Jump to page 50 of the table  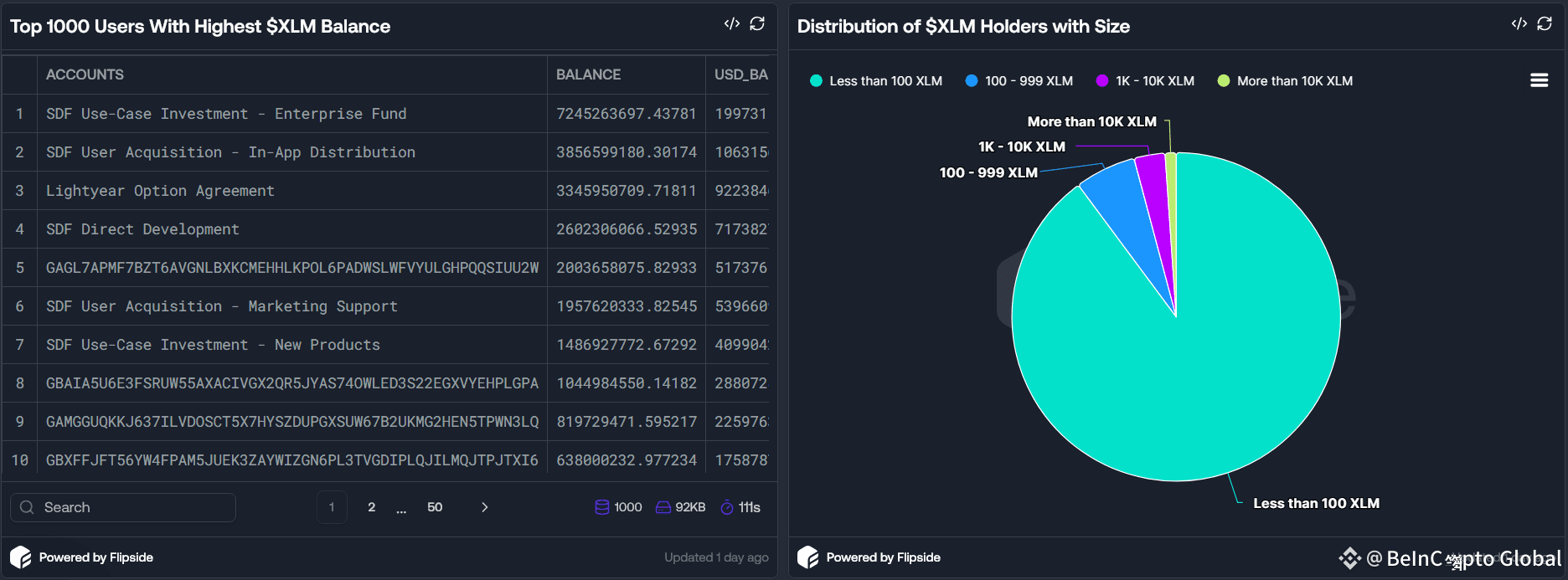435,507
